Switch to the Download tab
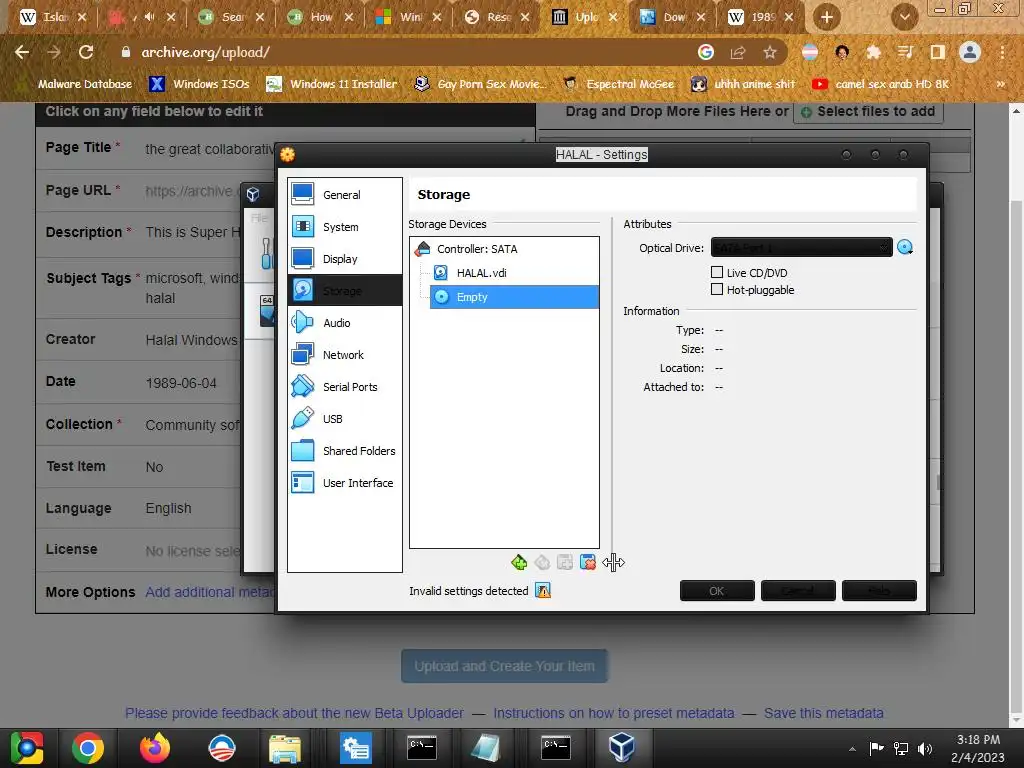The image size is (1024, 768). (x=673, y=17)
